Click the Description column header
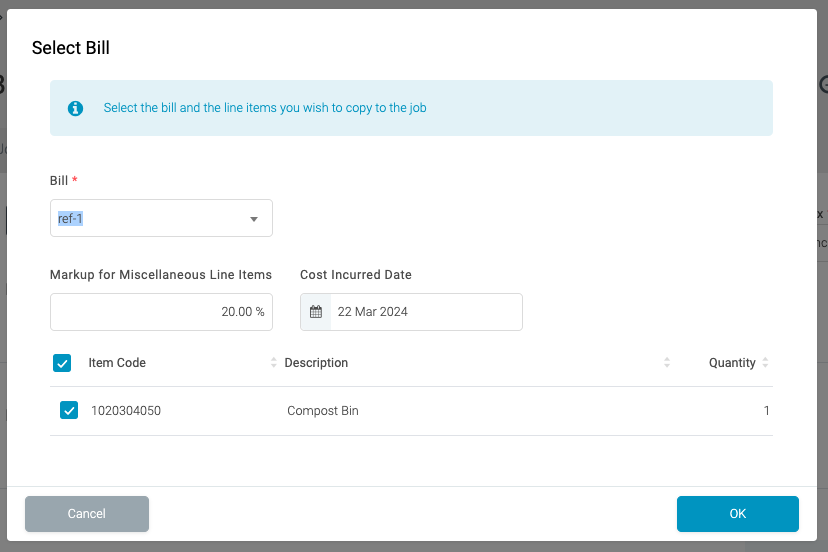Screen dimensions: 828x552 pos(316,363)
